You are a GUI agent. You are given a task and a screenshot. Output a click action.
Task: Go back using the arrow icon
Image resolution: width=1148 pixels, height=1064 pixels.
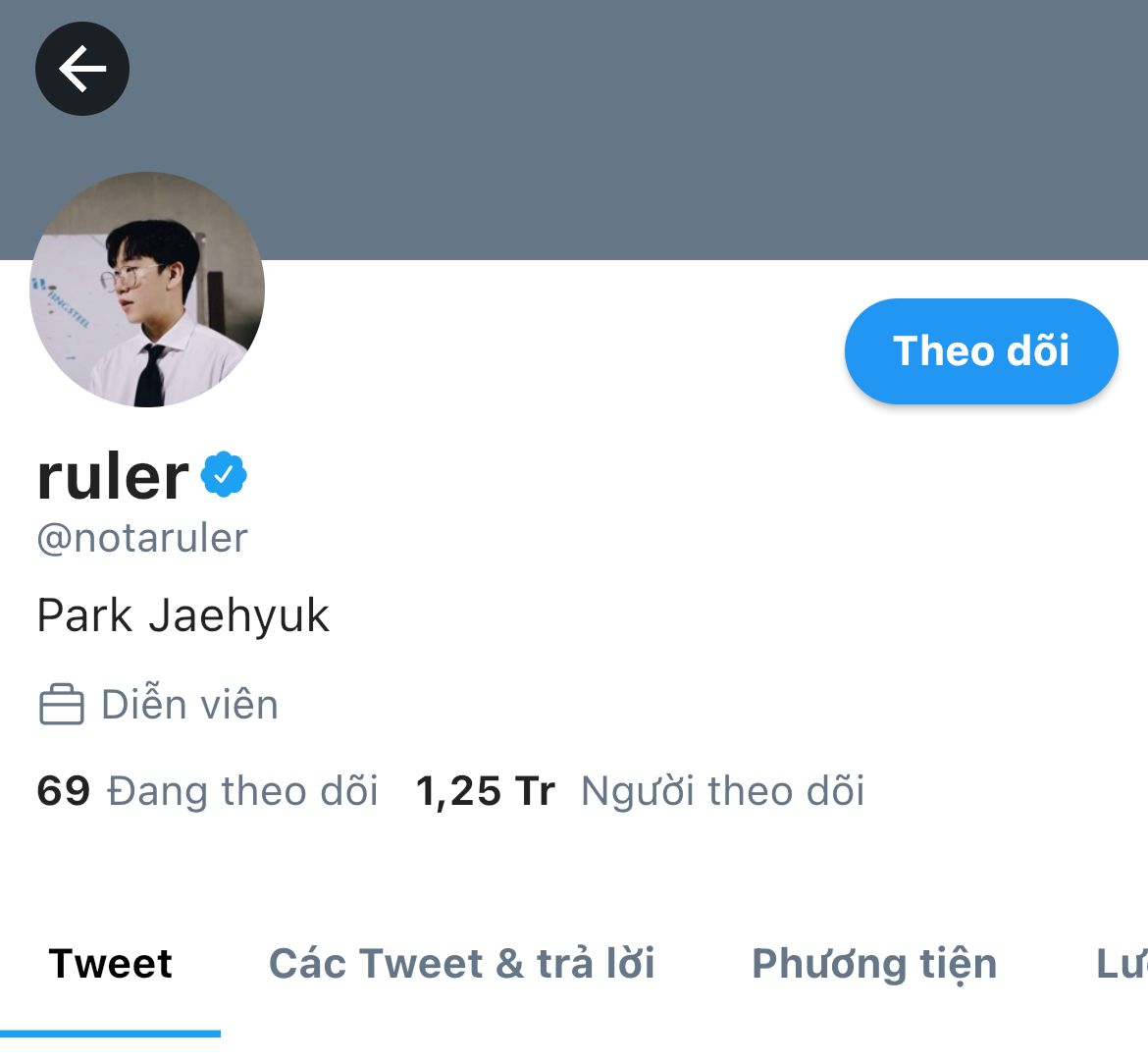[x=82, y=69]
